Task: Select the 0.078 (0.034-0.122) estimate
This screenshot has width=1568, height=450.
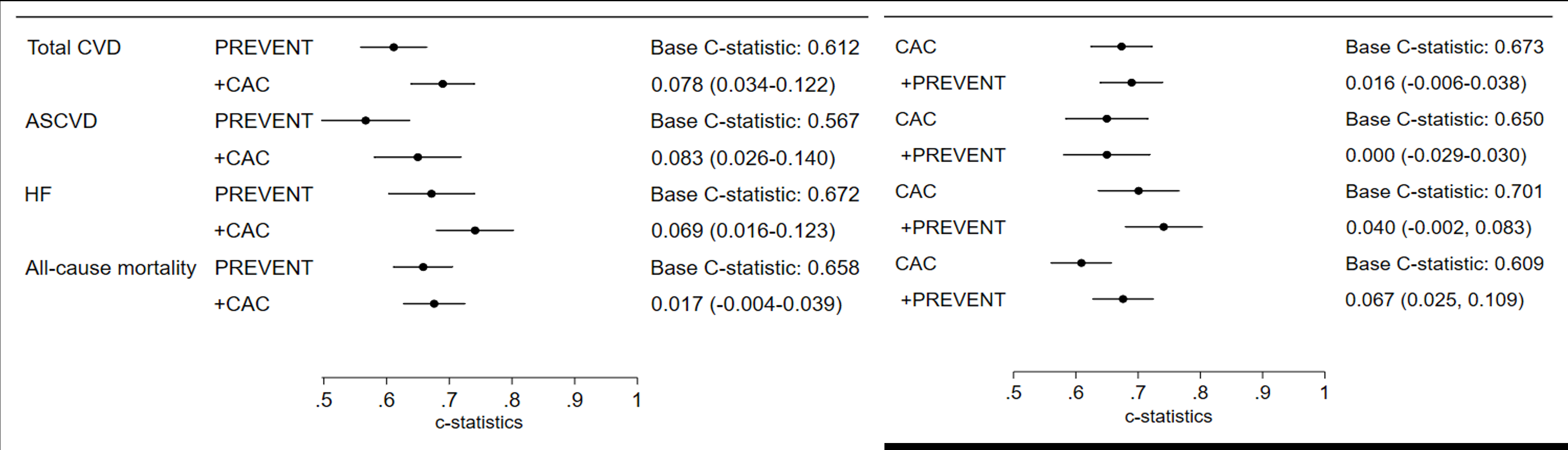Action: [x=743, y=85]
